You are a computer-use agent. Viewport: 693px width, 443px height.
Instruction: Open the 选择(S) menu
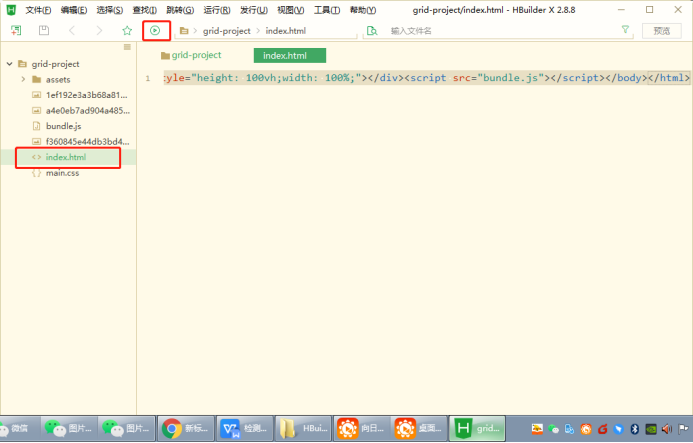110,10
